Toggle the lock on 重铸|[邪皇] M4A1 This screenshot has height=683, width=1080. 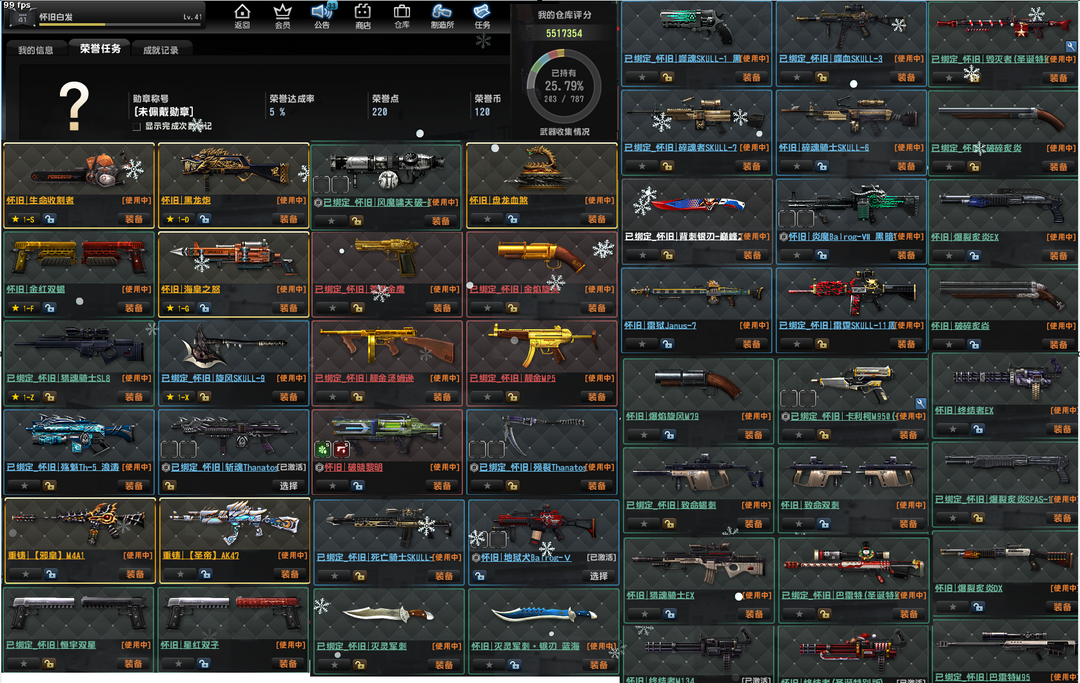51,574
